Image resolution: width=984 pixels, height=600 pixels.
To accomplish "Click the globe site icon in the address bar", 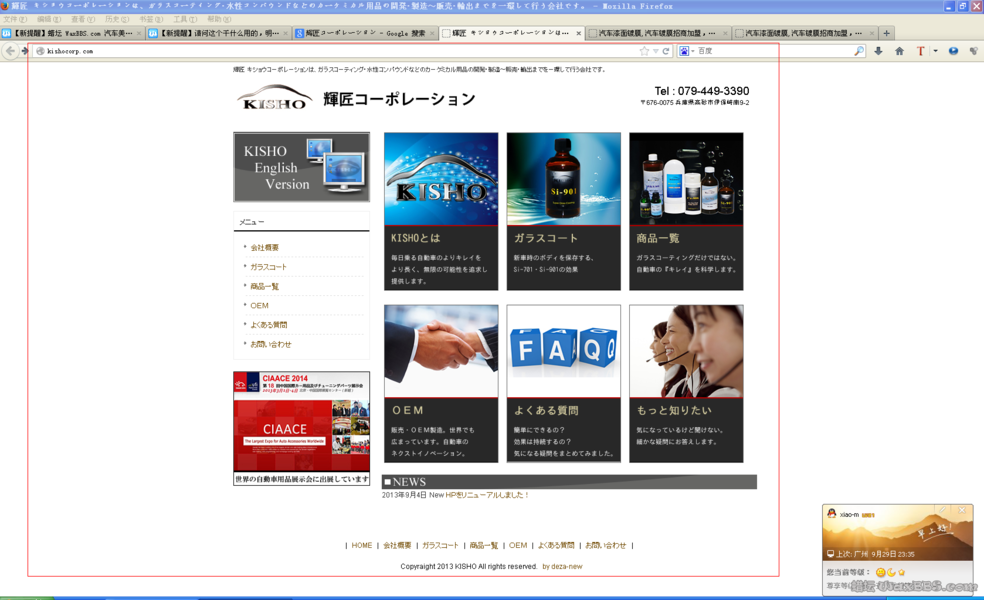I will pos(41,50).
